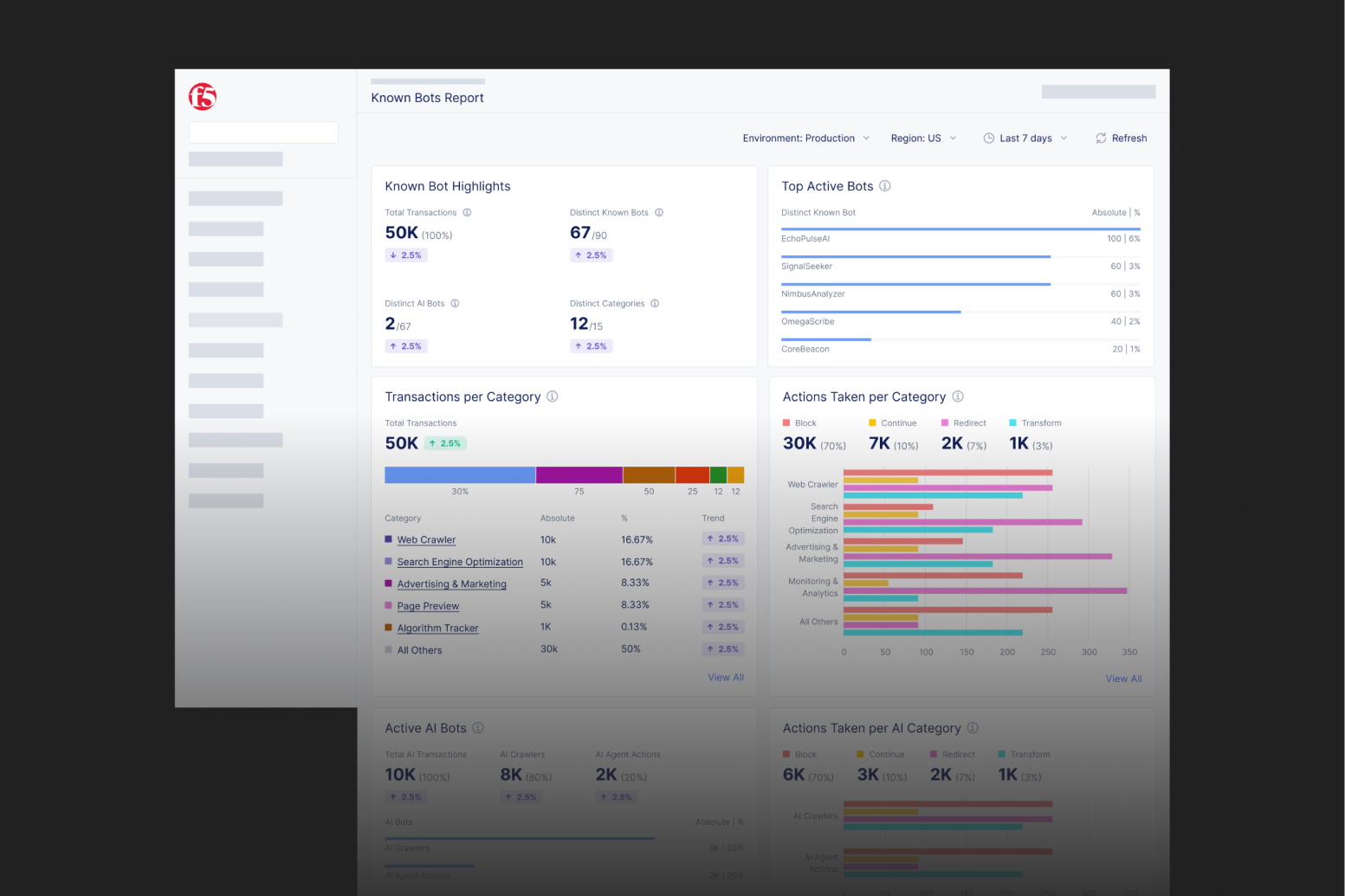Open the info icon beside Total Transactions highlight
The image size is (1345, 896).
coord(467,213)
